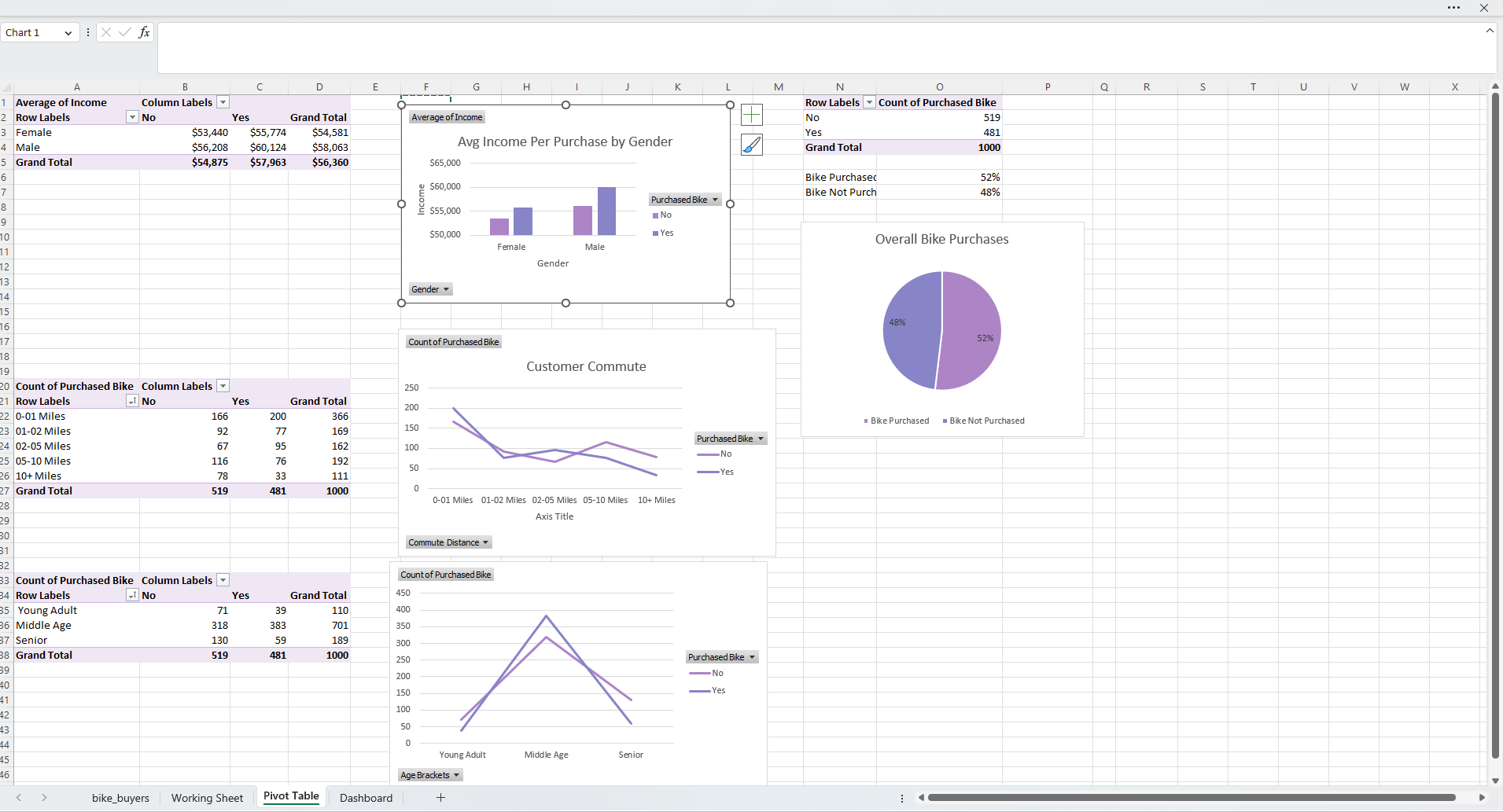Click the Insert Function fx icon

(x=144, y=32)
